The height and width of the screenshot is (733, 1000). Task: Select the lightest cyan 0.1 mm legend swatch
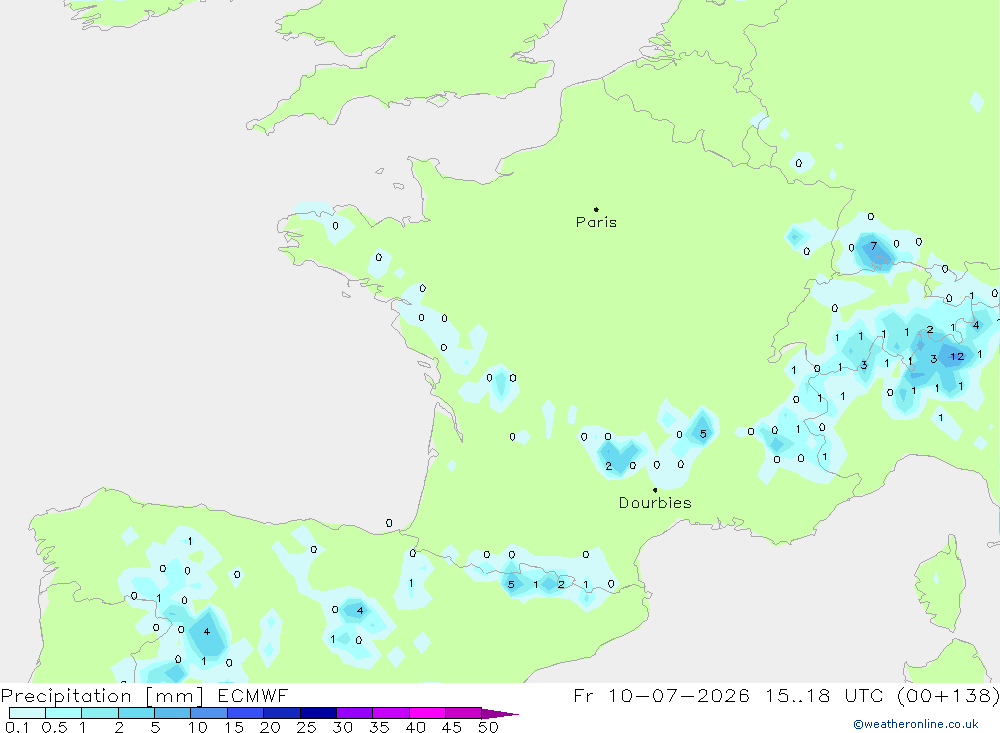pyautogui.click(x=27, y=713)
